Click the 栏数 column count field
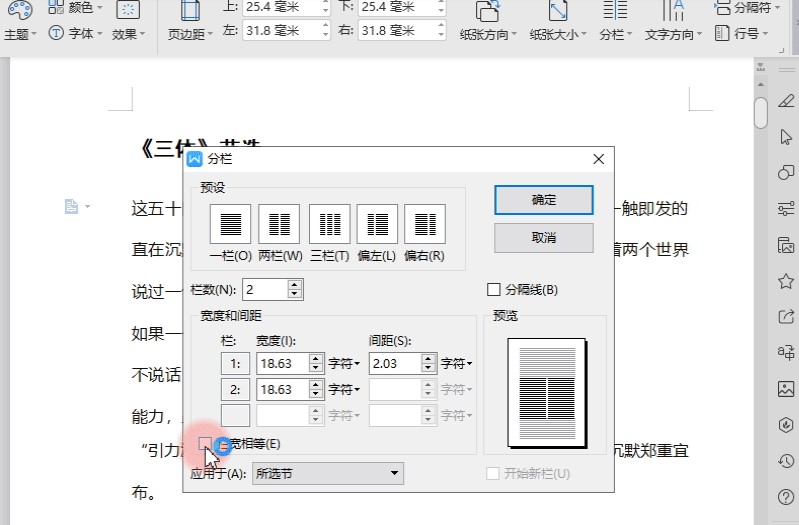This screenshot has height=525, width=799. pyautogui.click(x=265, y=290)
